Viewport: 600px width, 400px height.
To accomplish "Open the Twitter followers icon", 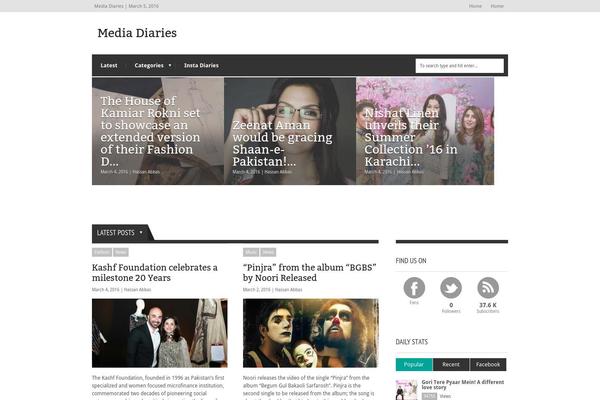I will coord(451,288).
